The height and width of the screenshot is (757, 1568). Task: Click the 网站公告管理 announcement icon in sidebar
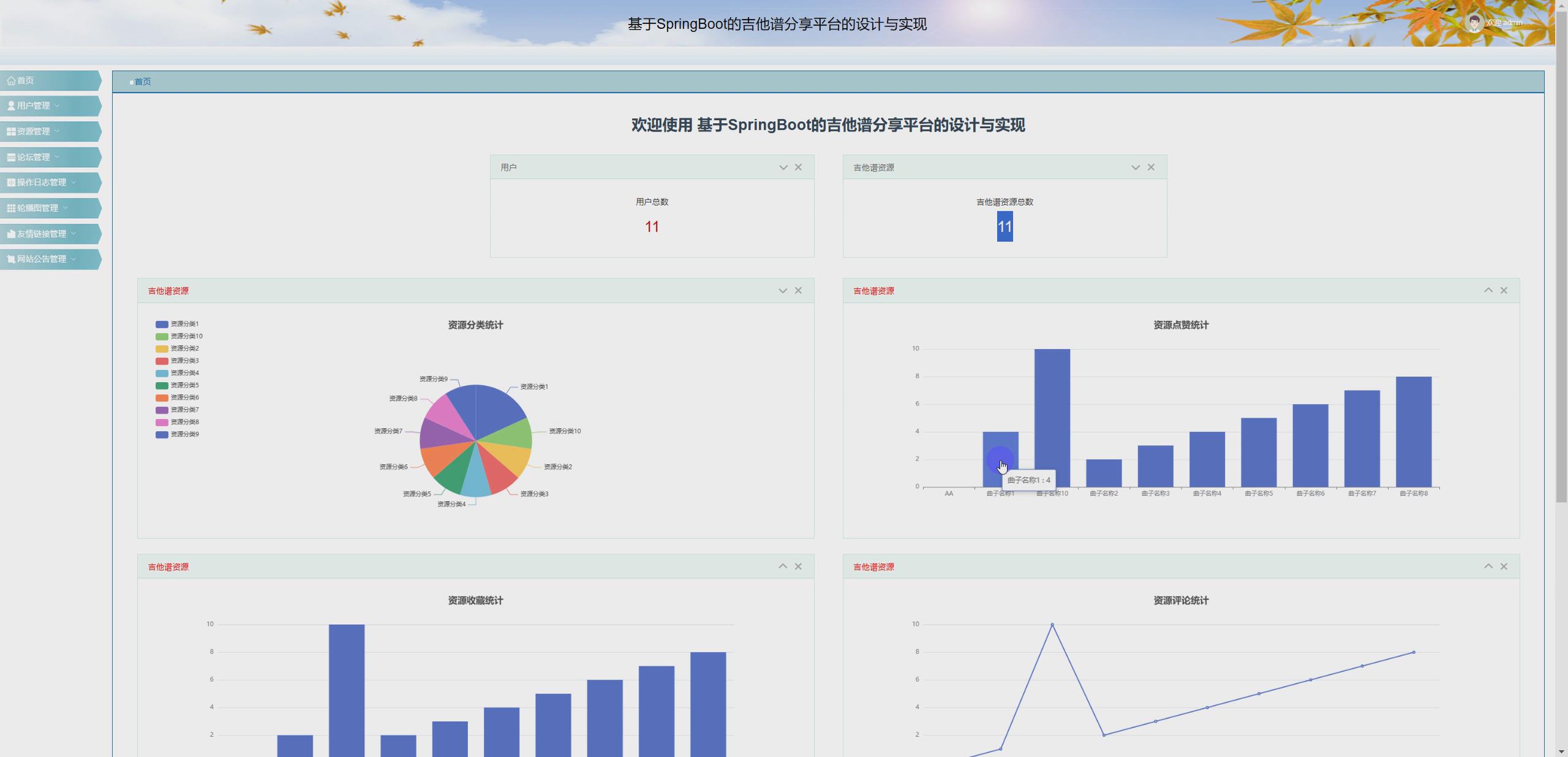(10, 259)
